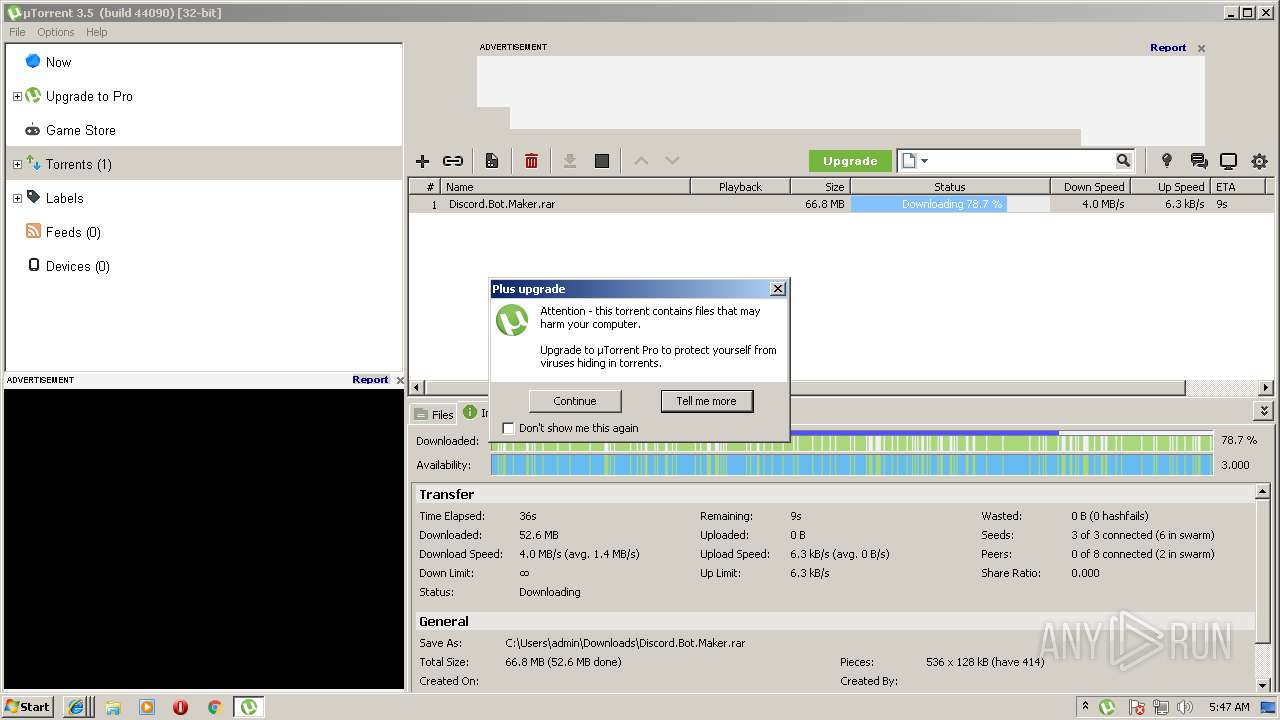1280x720 pixels.
Task: Click Add Torrent from URL link icon
Action: pyautogui.click(x=453, y=161)
